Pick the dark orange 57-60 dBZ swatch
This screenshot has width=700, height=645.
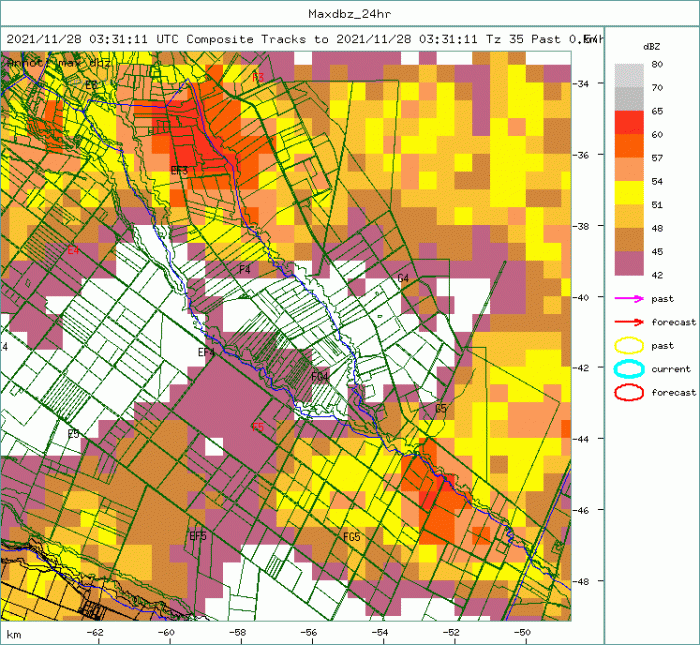(629, 146)
